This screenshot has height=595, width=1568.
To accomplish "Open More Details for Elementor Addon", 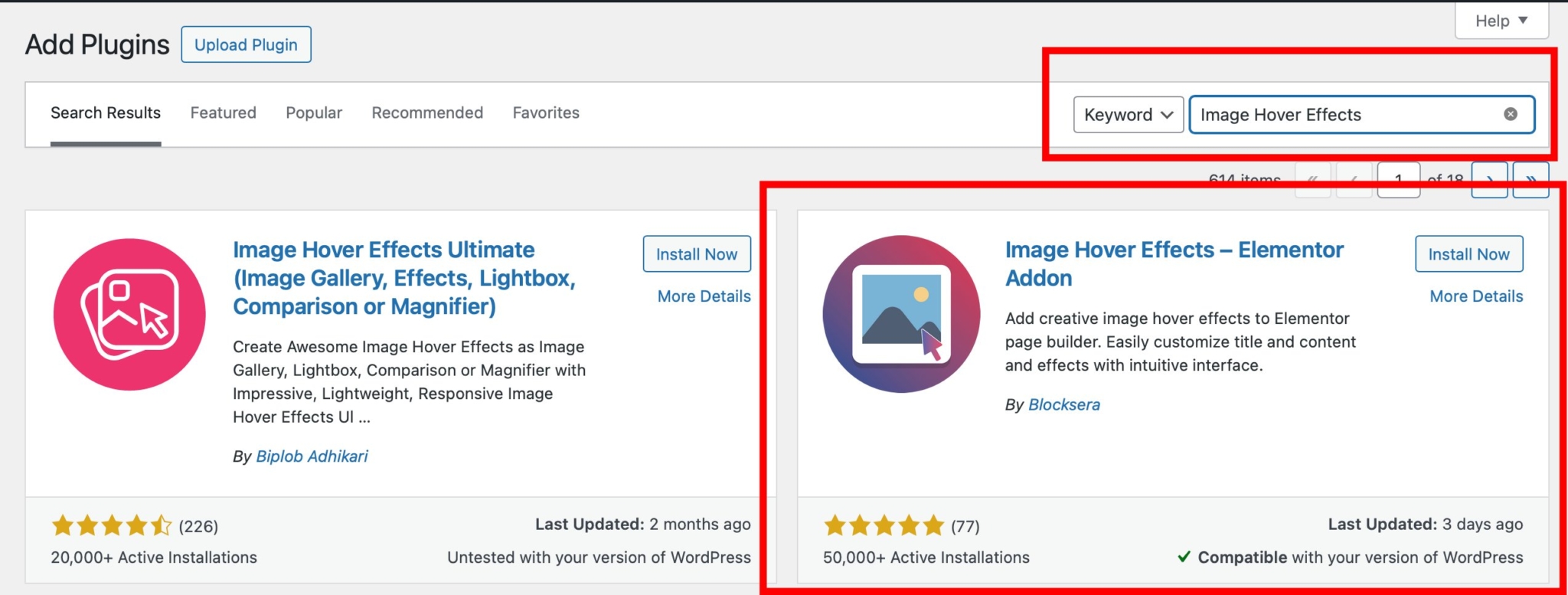I will pos(1475,296).
